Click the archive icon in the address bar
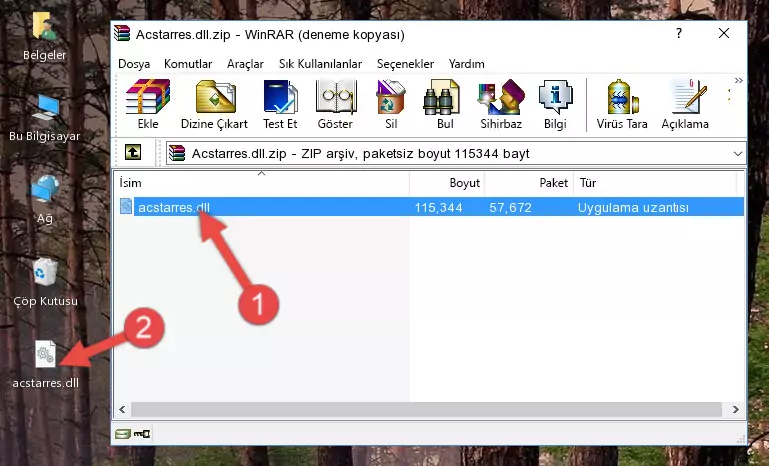The image size is (769, 466). pos(177,153)
